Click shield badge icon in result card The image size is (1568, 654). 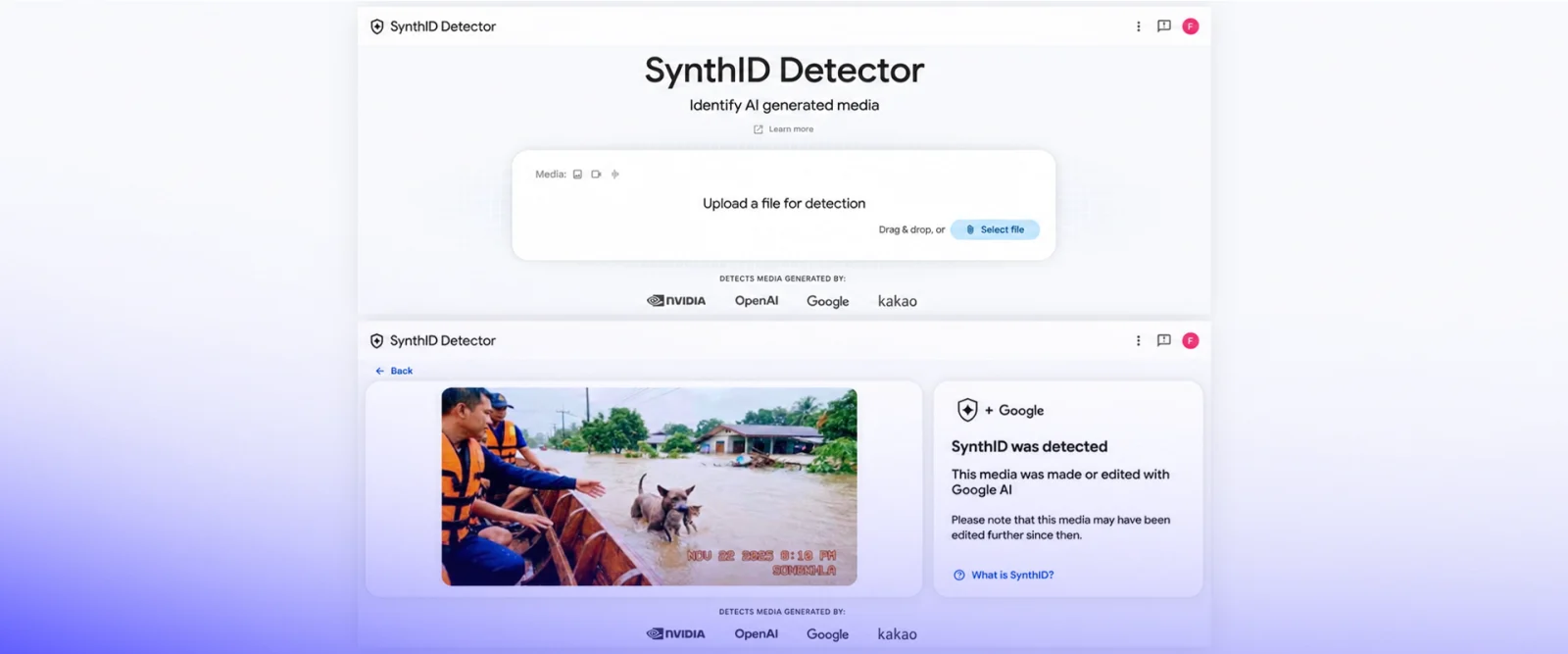967,410
